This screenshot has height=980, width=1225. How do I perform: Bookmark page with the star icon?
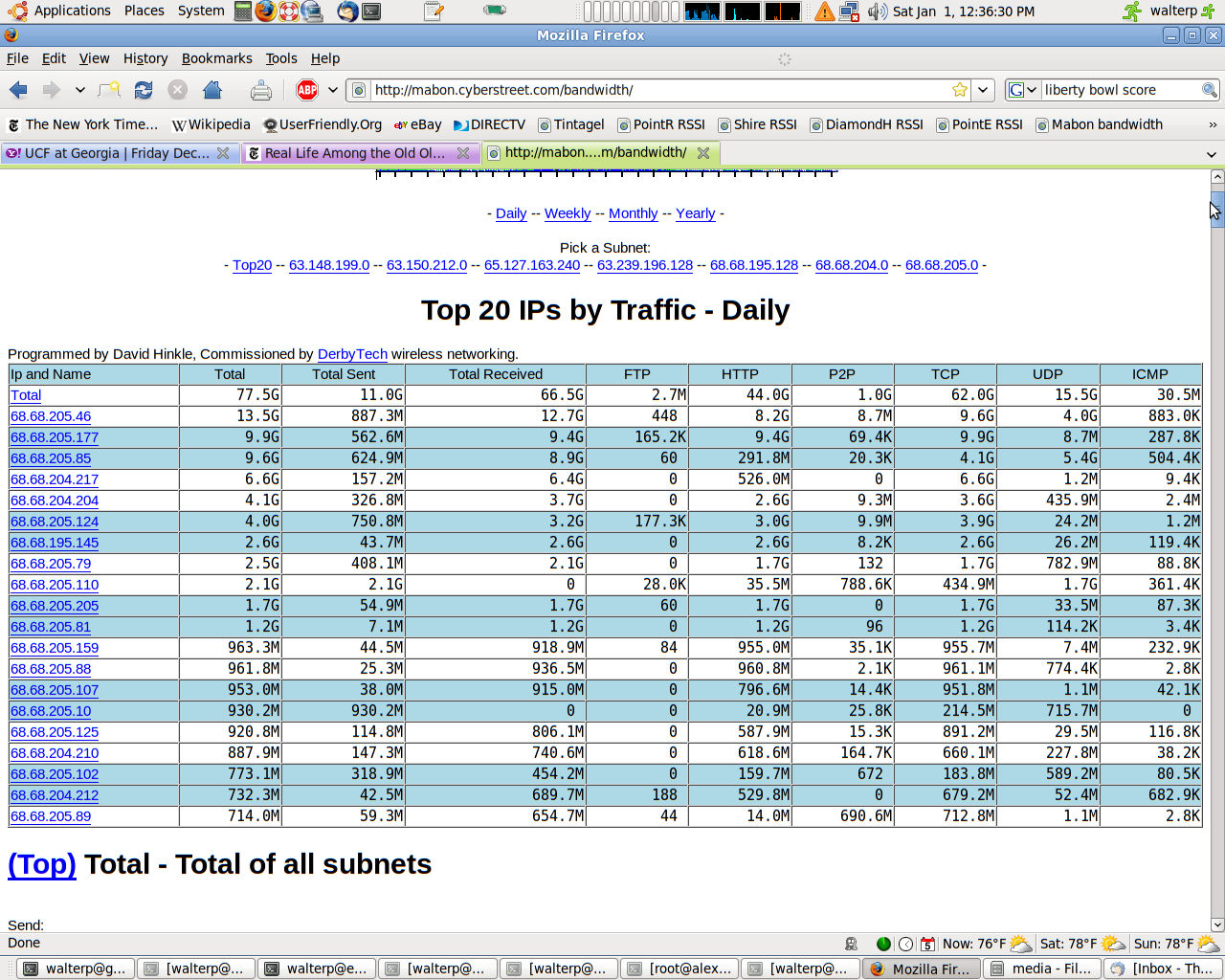point(960,90)
